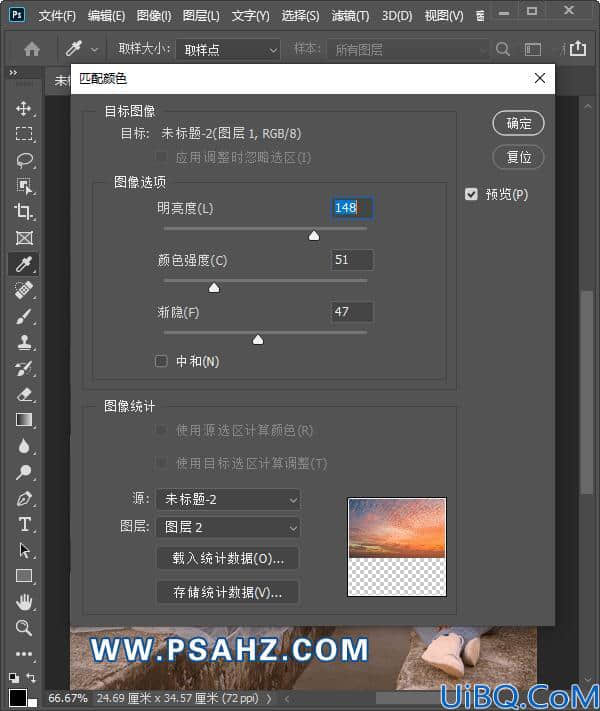Select the Spot Healing Brush tool

24,290
